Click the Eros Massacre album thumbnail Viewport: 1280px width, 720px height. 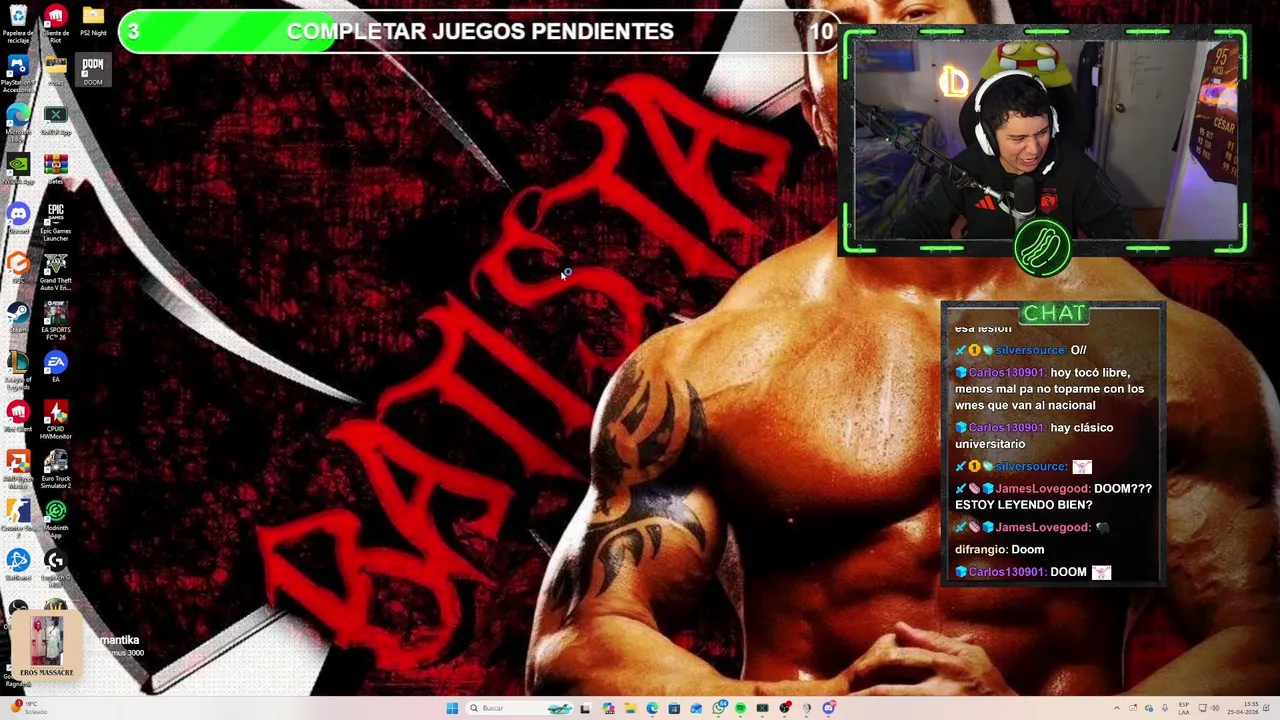tap(47, 645)
